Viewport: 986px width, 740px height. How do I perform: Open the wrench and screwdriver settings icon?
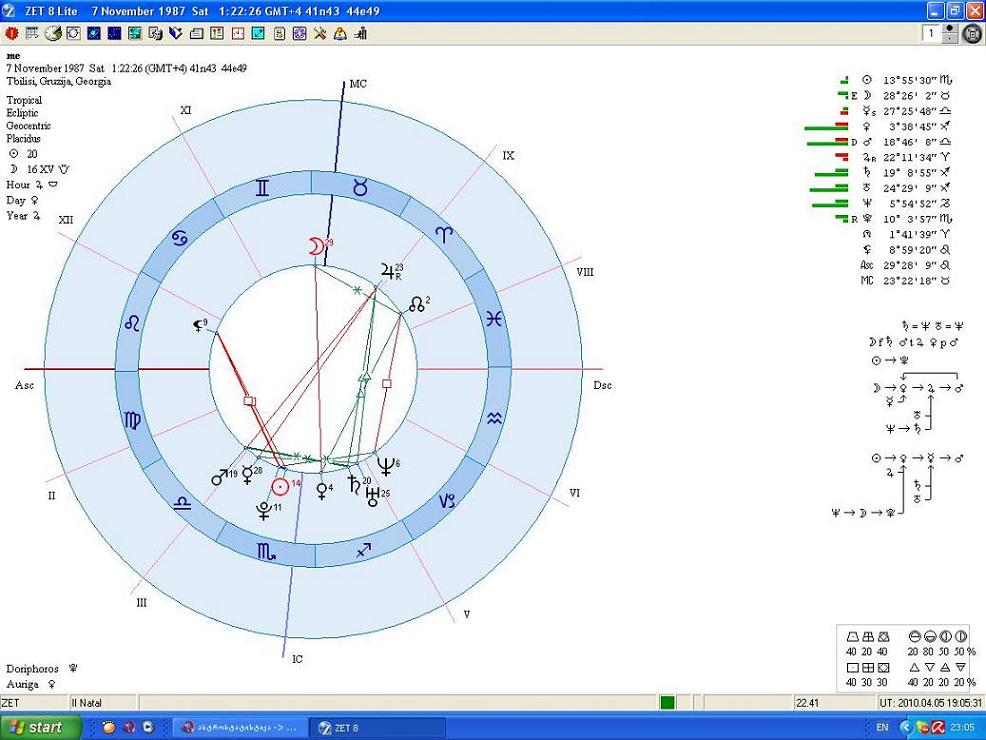319,33
